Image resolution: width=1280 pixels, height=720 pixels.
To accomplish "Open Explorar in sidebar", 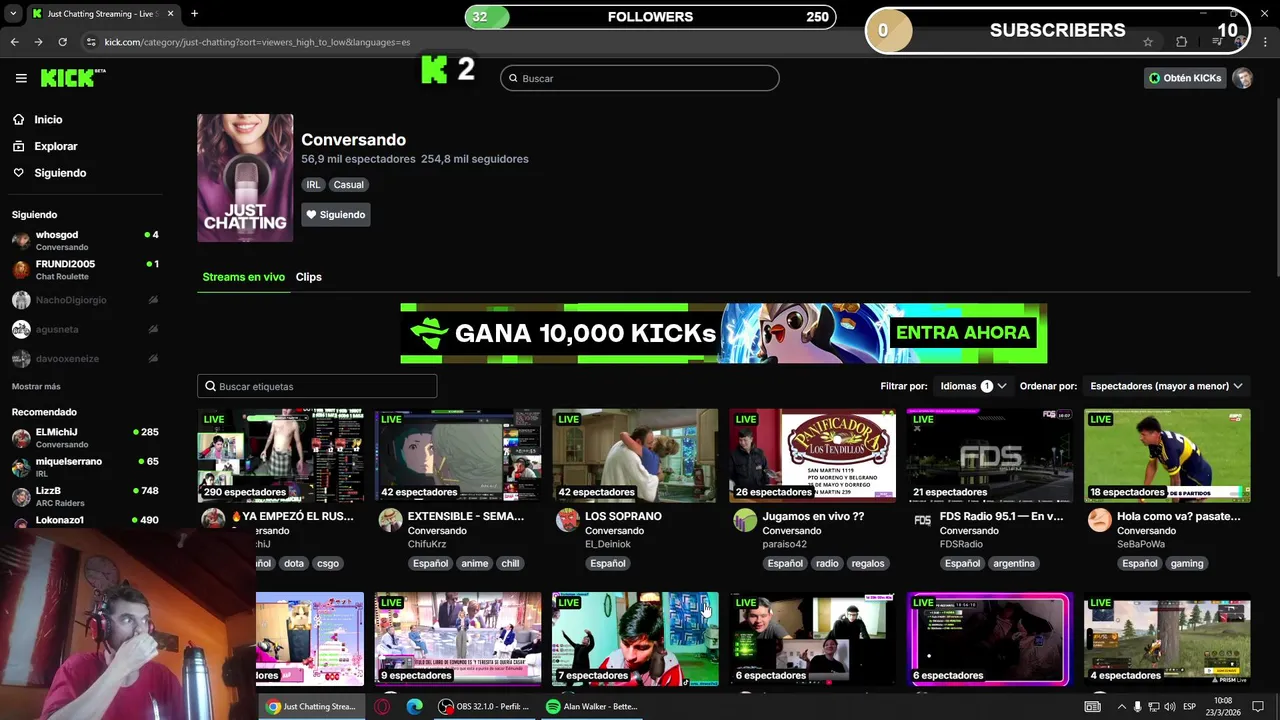I will tap(55, 146).
